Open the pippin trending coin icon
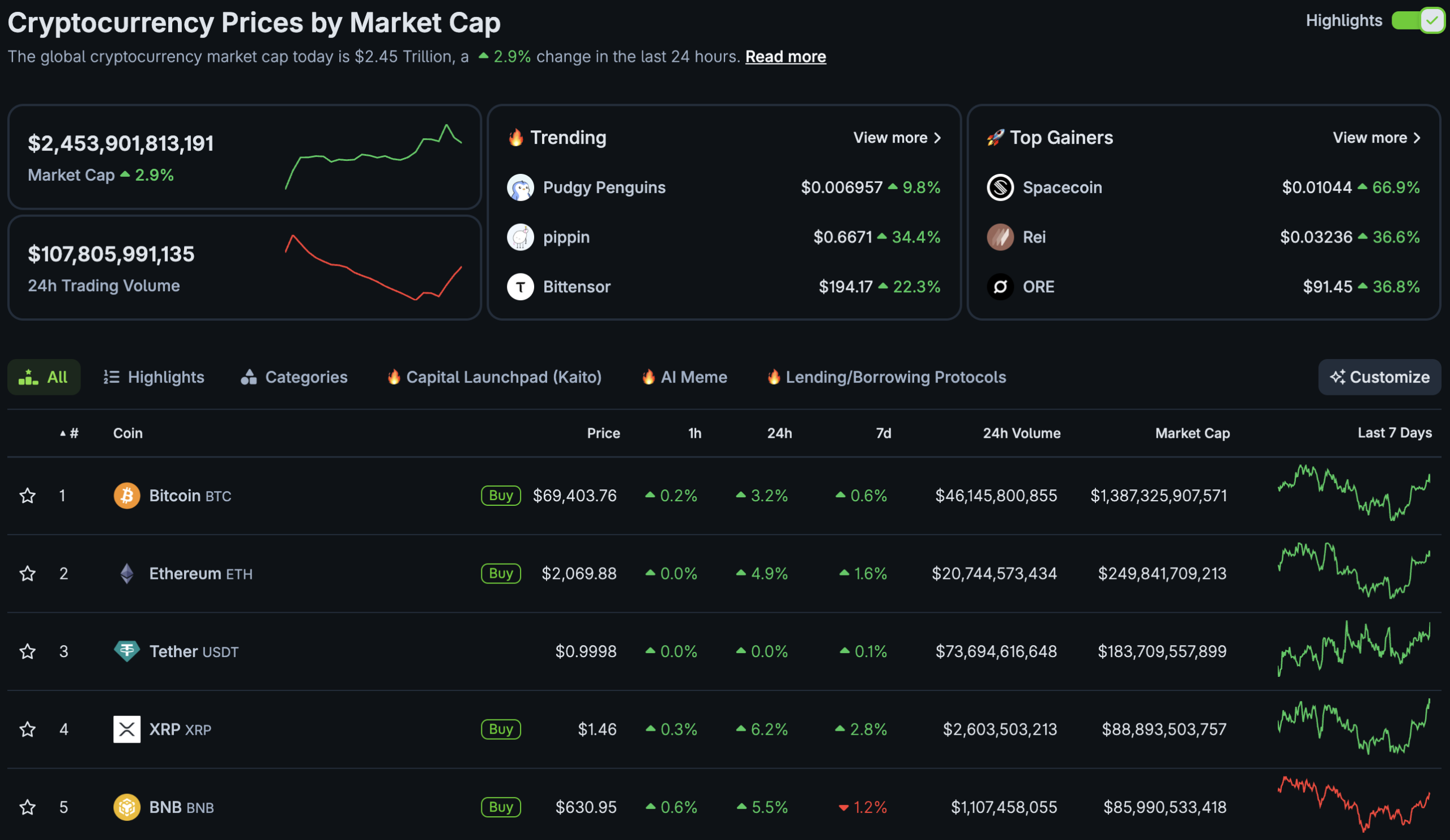The height and width of the screenshot is (840, 1450). pos(520,237)
